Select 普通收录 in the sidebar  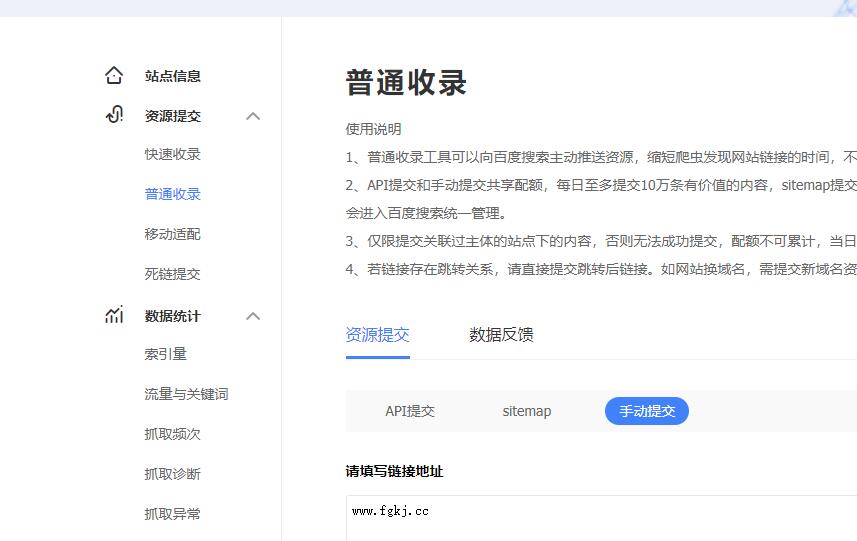click(172, 194)
